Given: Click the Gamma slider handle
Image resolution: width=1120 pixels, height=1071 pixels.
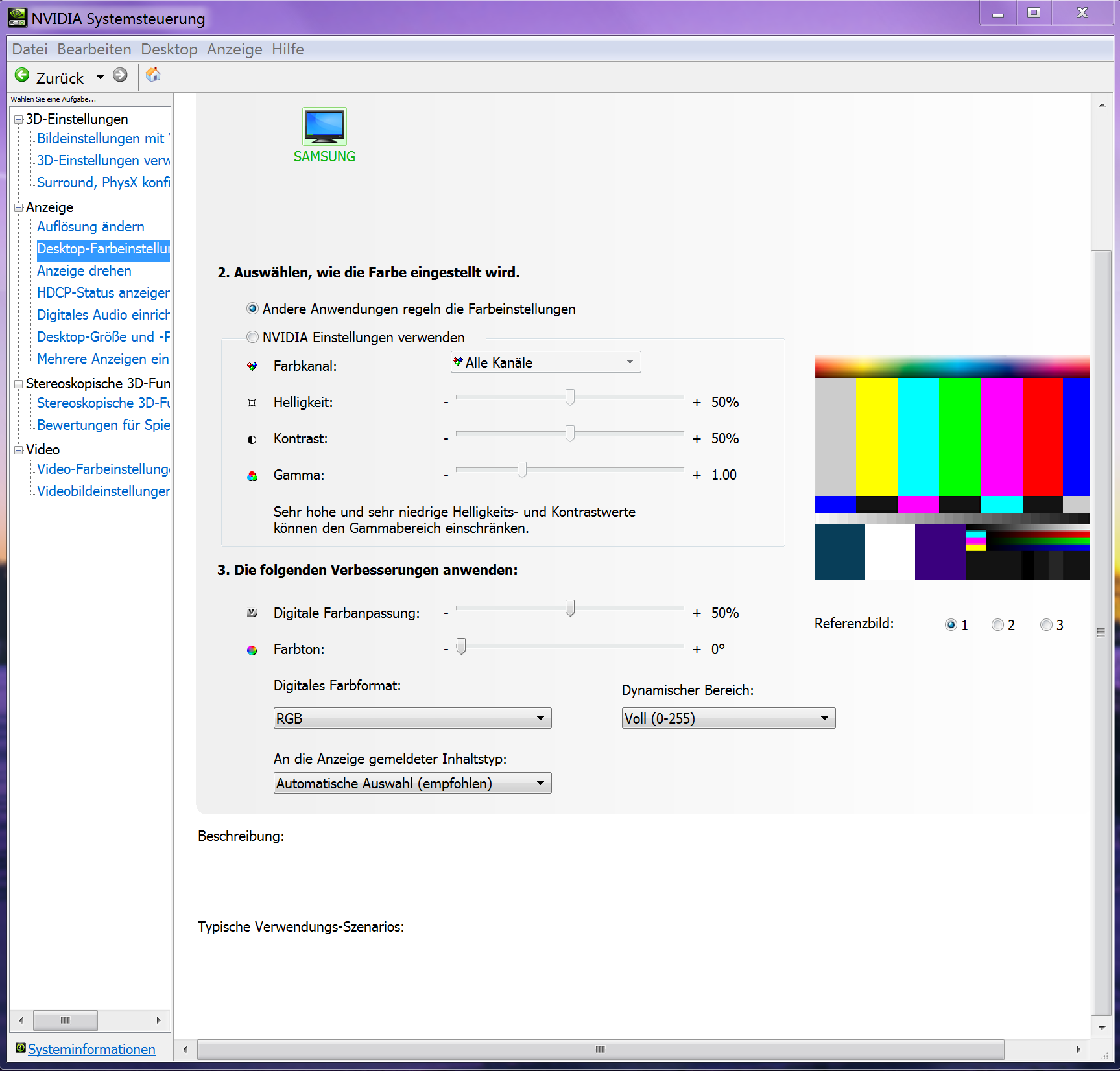Looking at the screenshot, I should coord(522,469).
